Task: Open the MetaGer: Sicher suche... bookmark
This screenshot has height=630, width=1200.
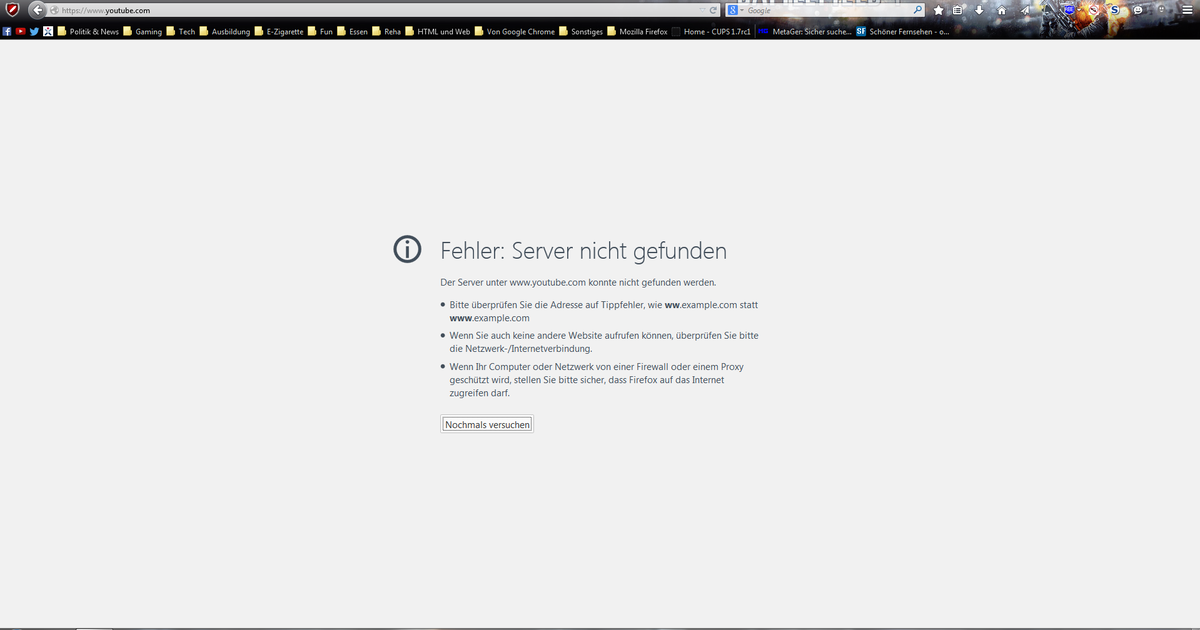Action: (804, 31)
